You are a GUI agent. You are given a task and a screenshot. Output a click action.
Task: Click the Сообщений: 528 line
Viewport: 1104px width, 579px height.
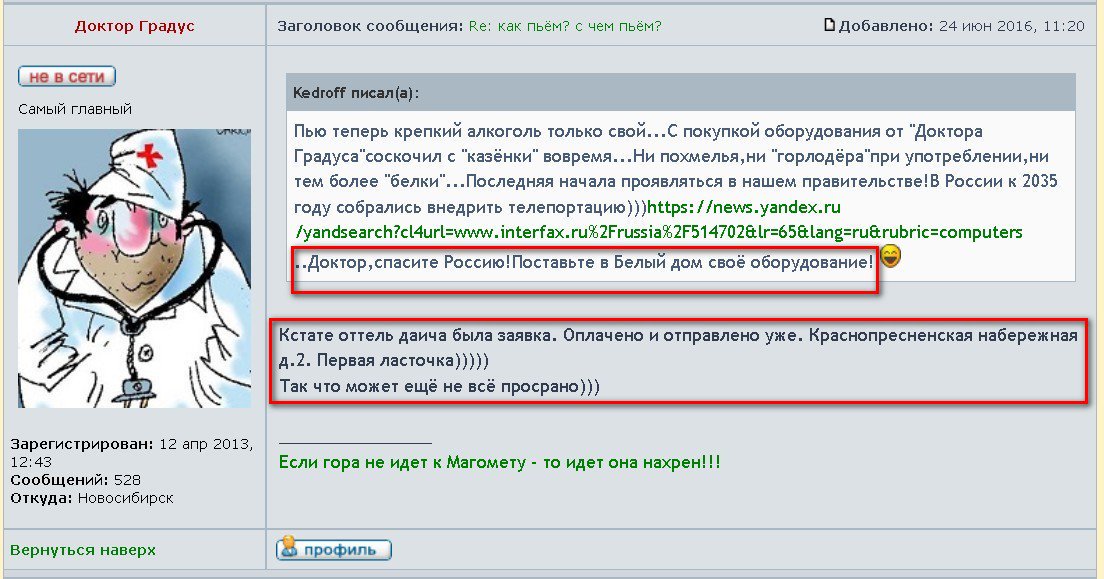(75, 480)
